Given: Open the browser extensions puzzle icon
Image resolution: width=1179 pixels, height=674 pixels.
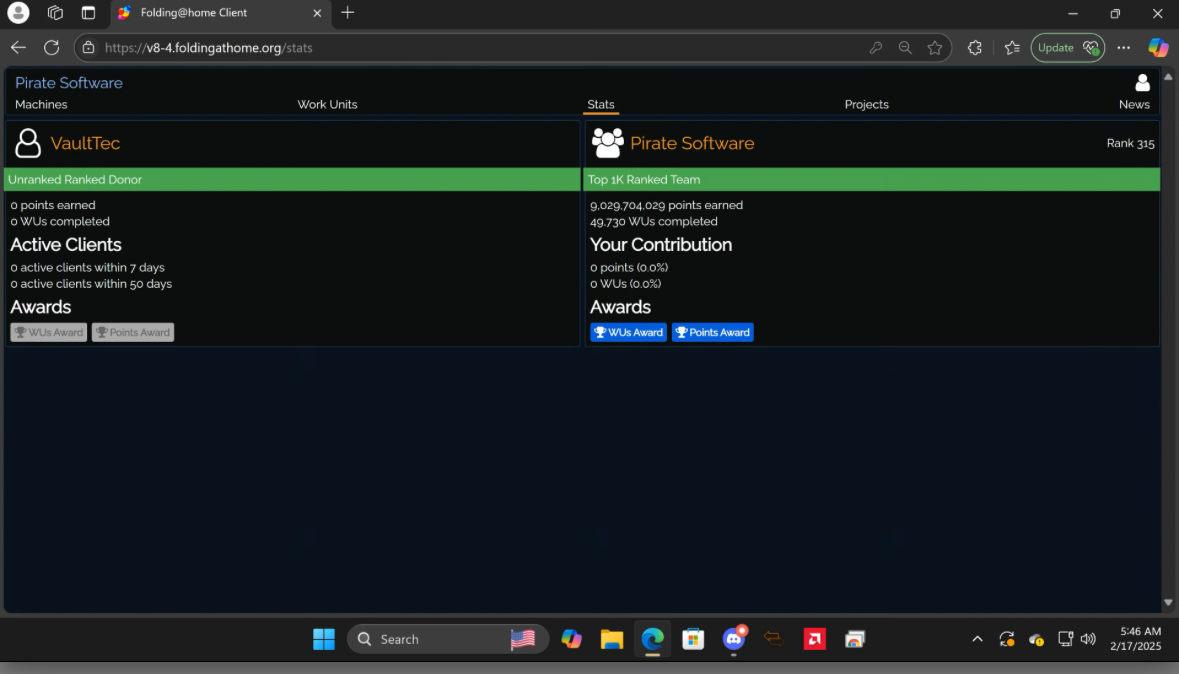Looking at the screenshot, I should click(x=974, y=47).
